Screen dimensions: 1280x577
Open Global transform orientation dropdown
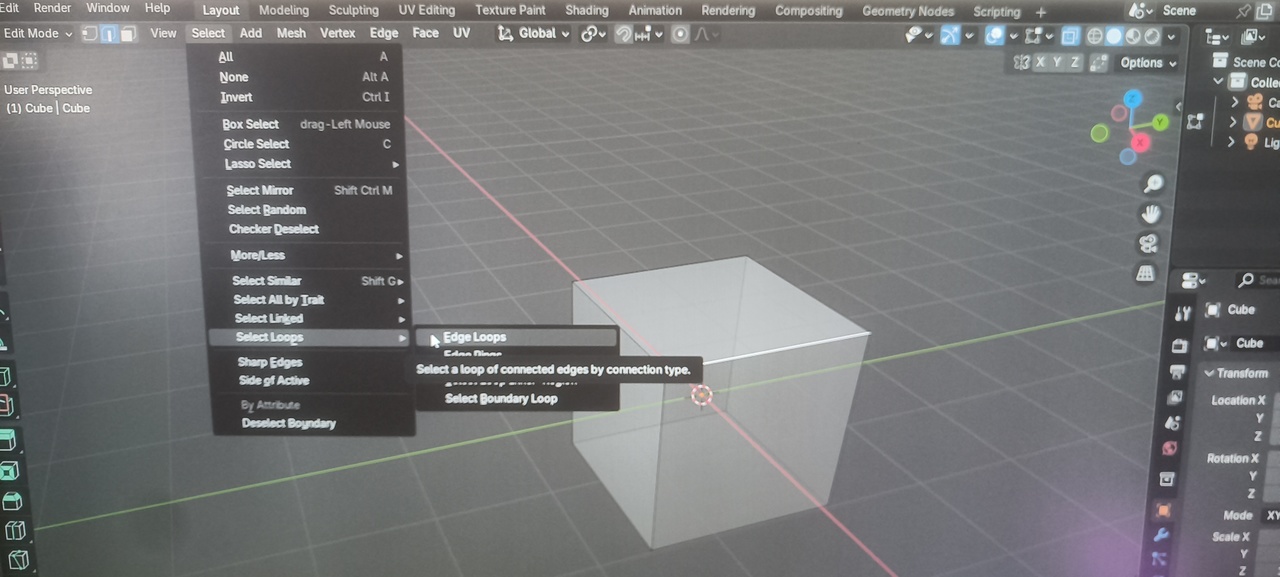pyautogui.click(x=534, y=33)
